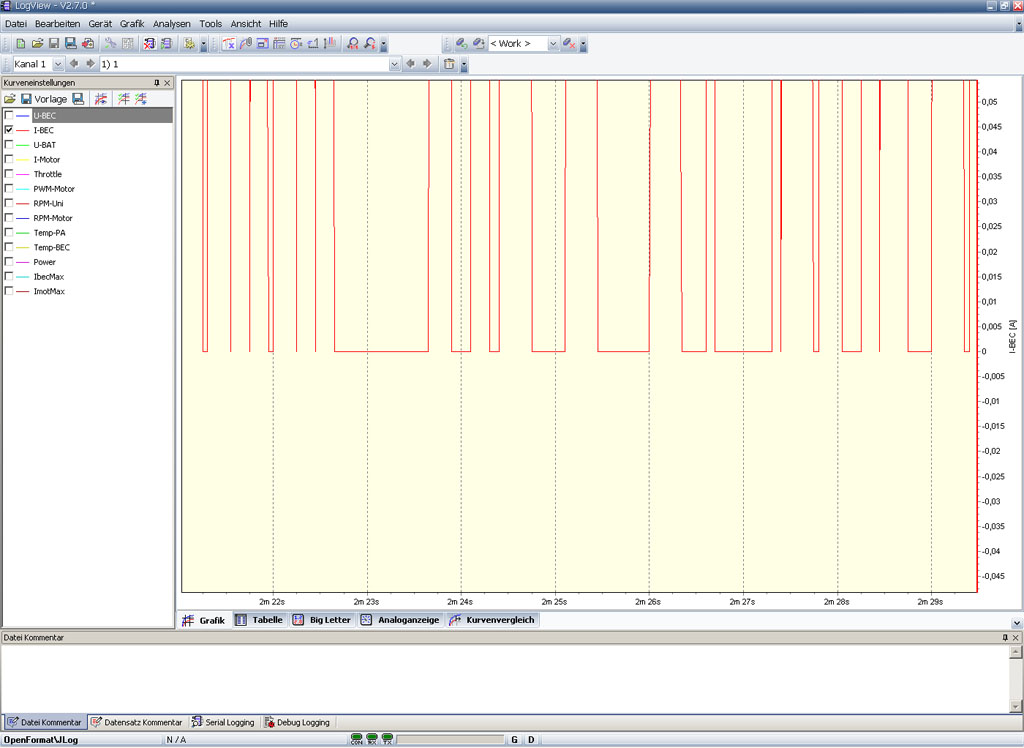Click the new file icon in main toolbar
This screenshot has width=1024, height=748.
coord(21,44)
